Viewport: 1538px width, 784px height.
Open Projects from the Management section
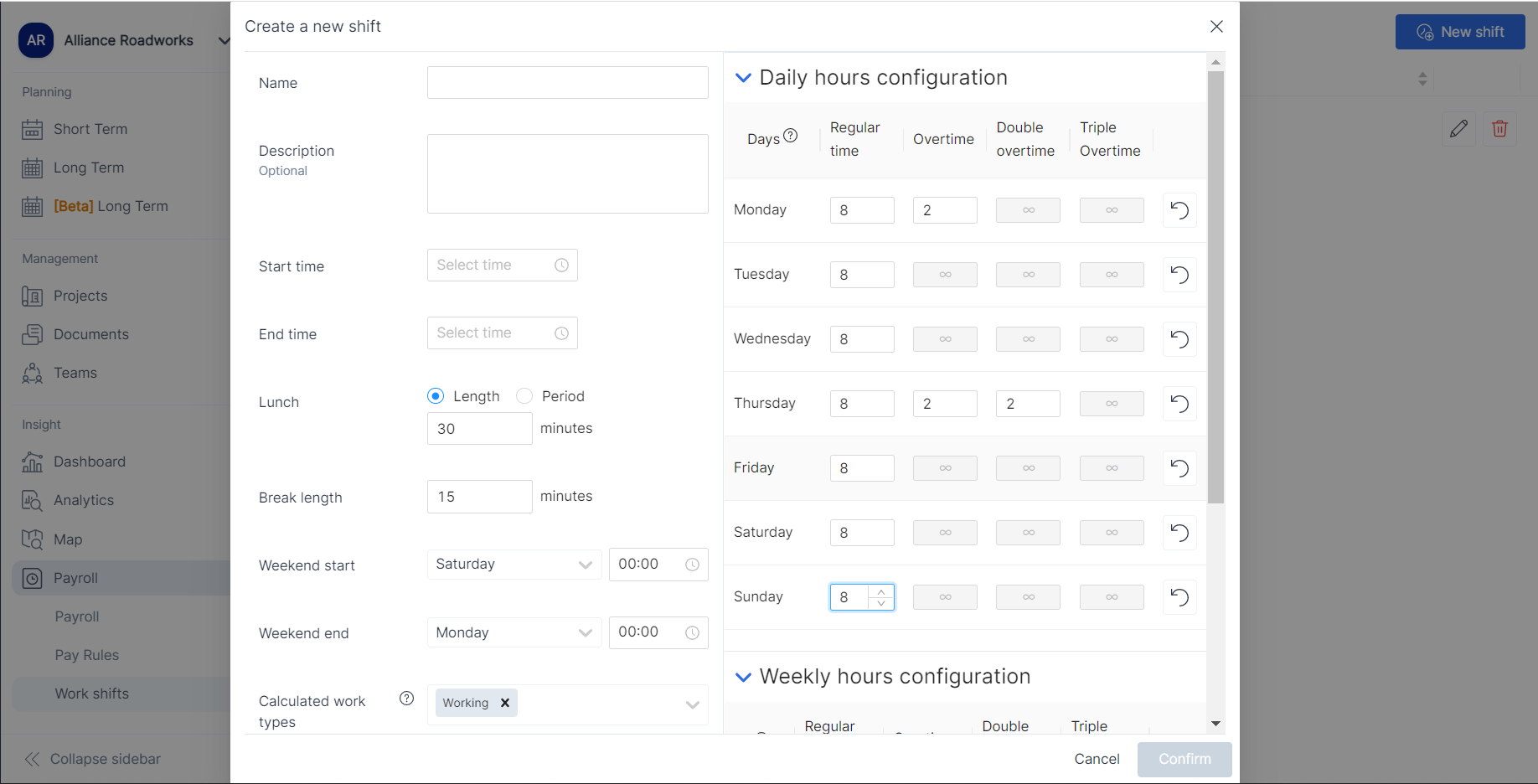pos(80,296)
